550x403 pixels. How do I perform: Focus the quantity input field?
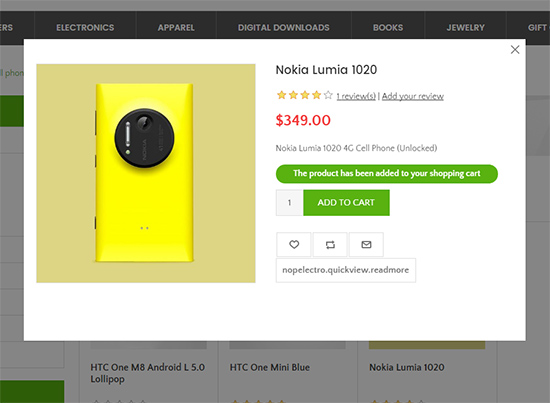pyautogui.click(x=289, y=203)
